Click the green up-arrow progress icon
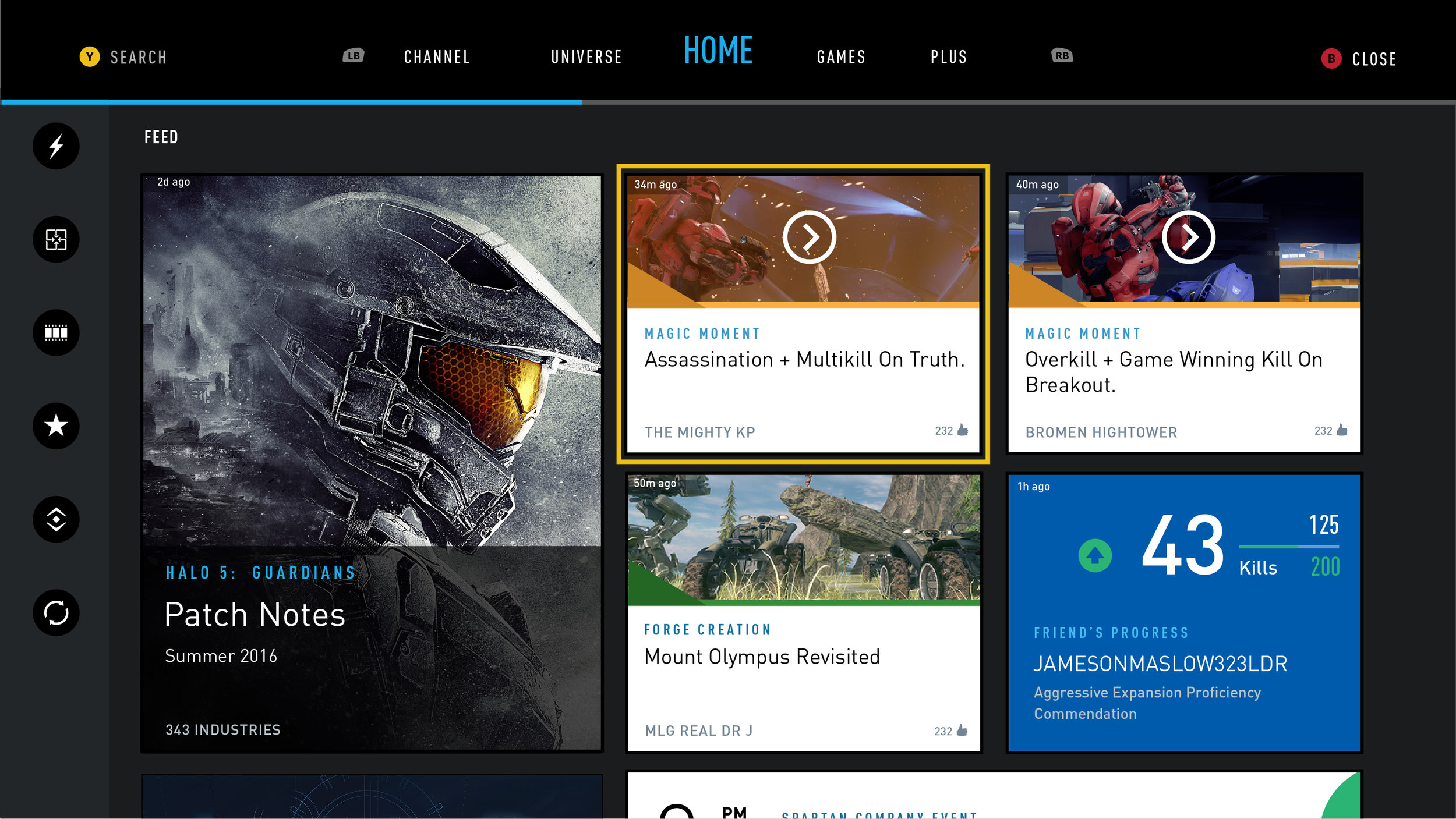1456x819 pixels. point(1095,555)
